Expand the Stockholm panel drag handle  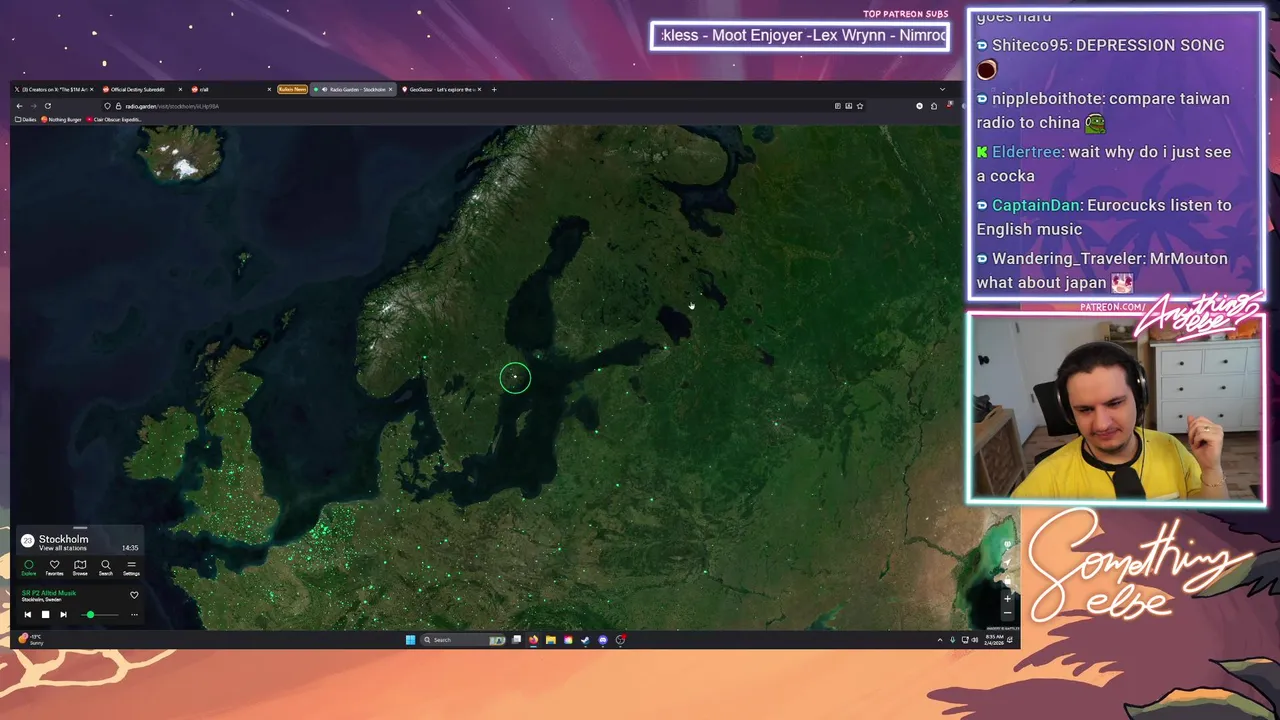[80, 527]
